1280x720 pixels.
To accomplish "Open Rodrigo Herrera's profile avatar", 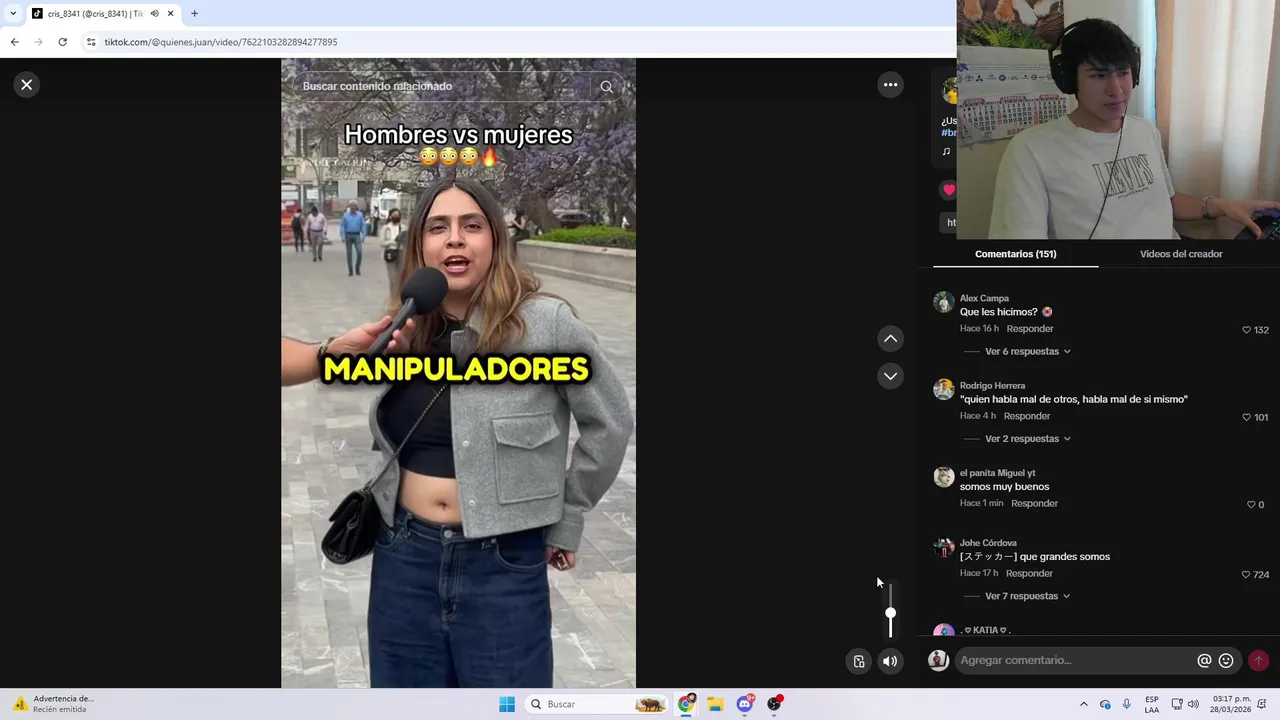I will 944,389.
